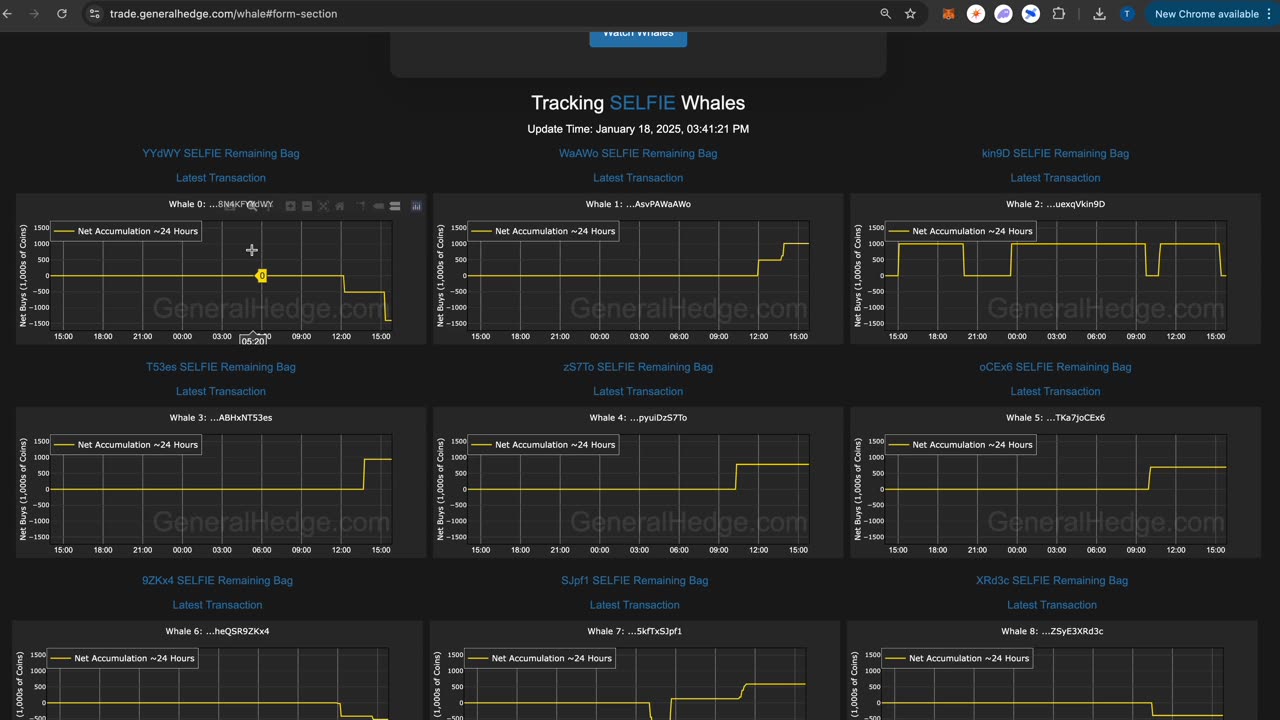Open Latest Transaction link under 9ZKx4
The height and width of the screenshot is (720, 1280).
[217, 605]
